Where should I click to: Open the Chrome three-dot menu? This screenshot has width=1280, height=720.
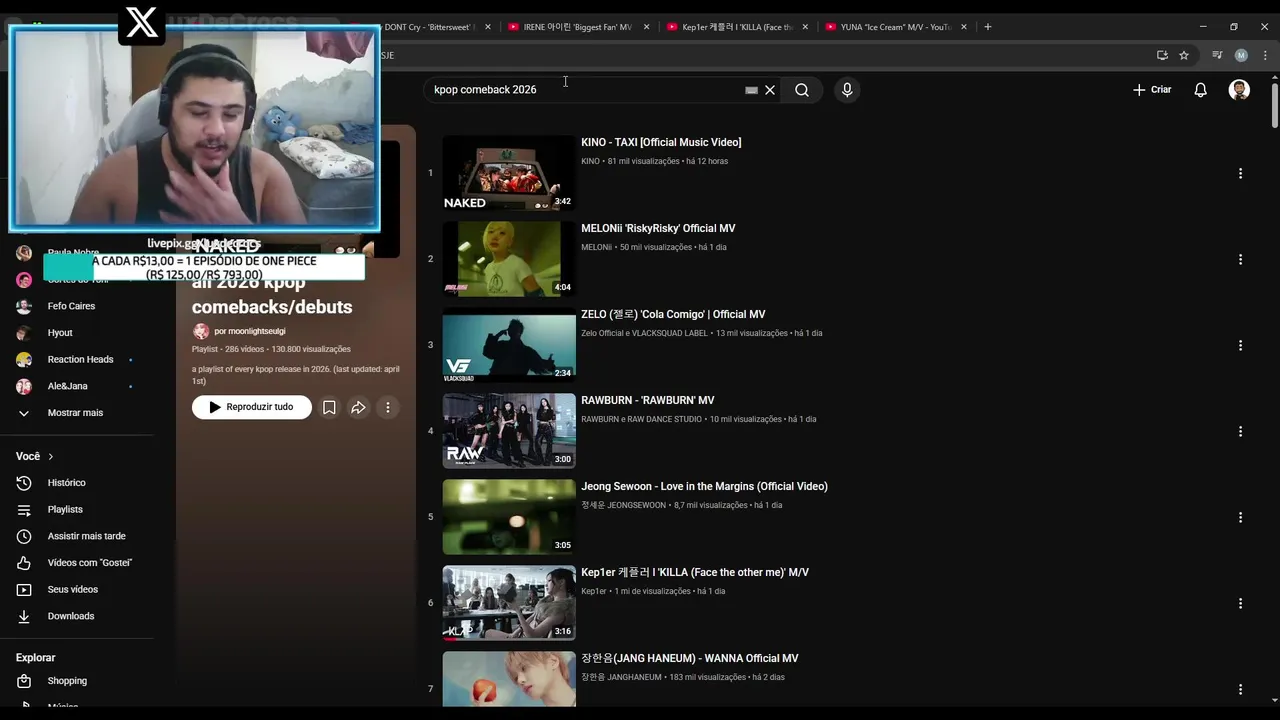pos(1265,55)
